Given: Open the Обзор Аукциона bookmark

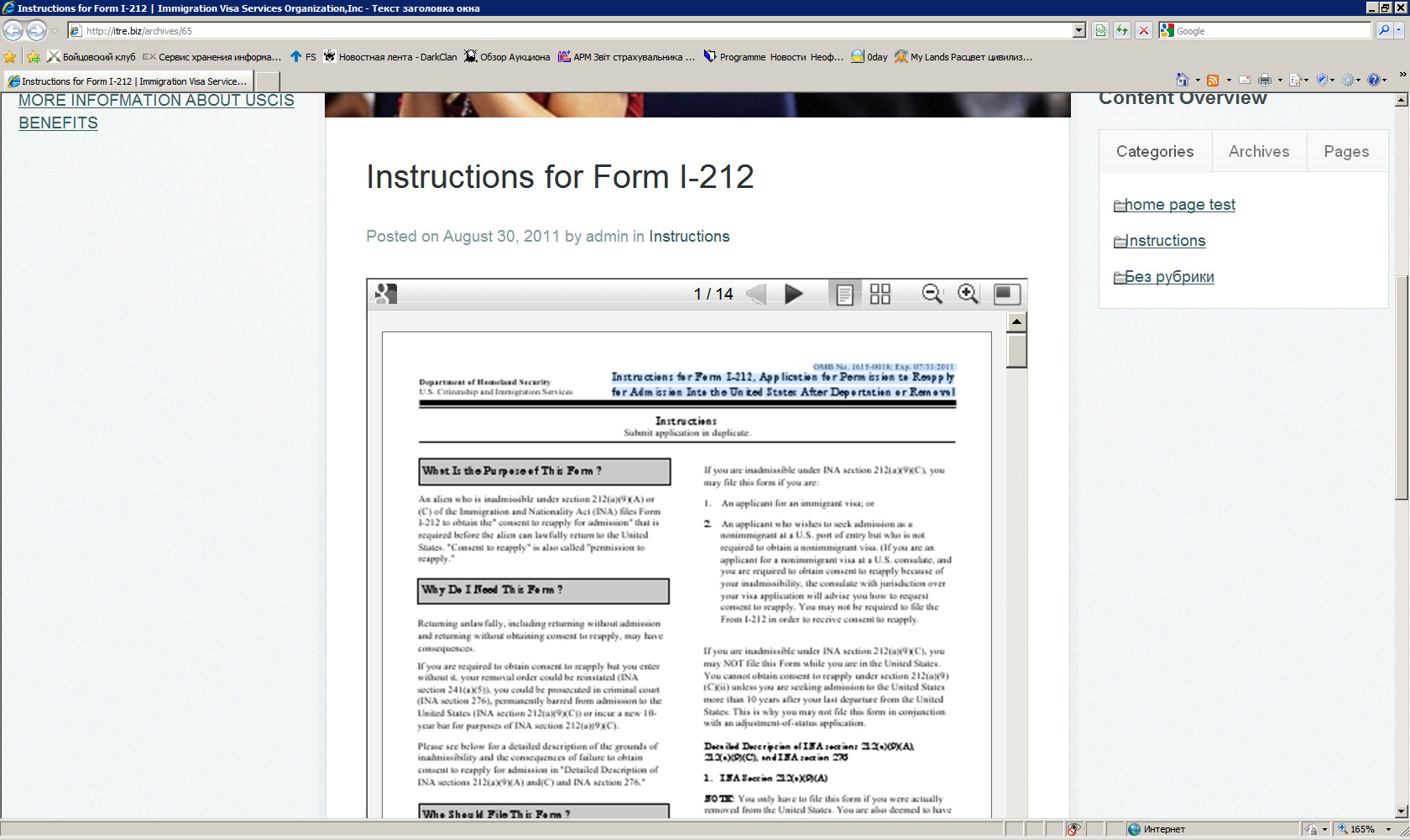Looking at the screenshot, I should tap(507, 57).
